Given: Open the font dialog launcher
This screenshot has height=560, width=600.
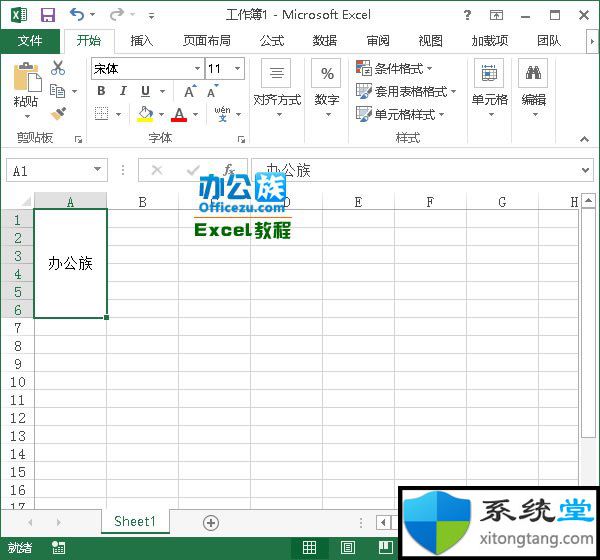Looking at the screenshot, I should pyautogui.click(x=241, y=140).
